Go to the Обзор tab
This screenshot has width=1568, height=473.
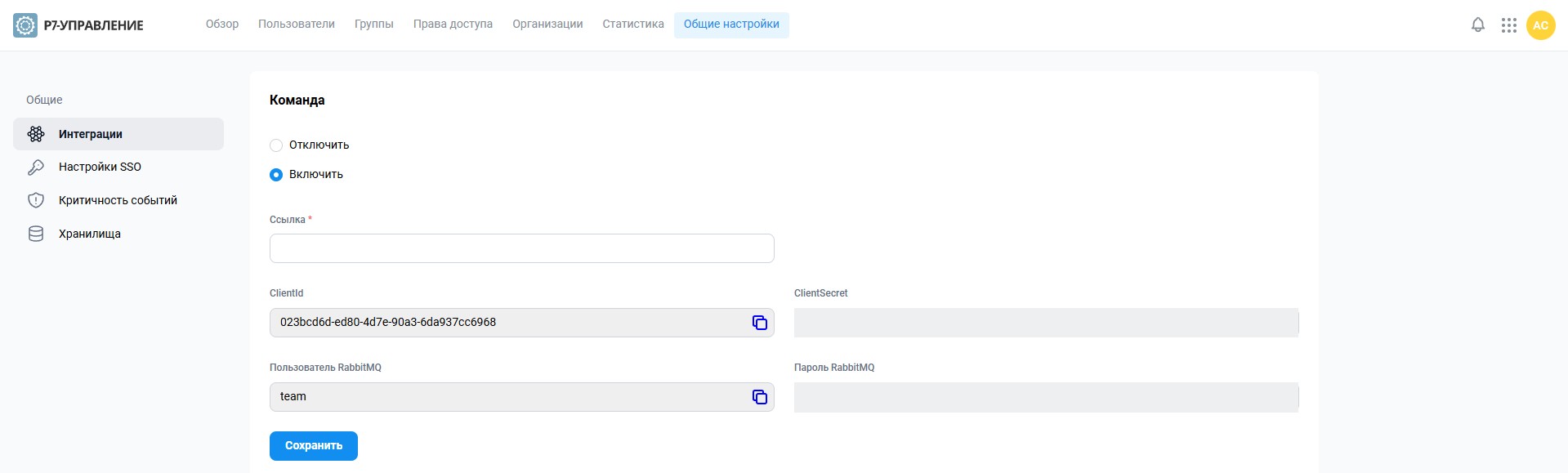coord(222,25)
